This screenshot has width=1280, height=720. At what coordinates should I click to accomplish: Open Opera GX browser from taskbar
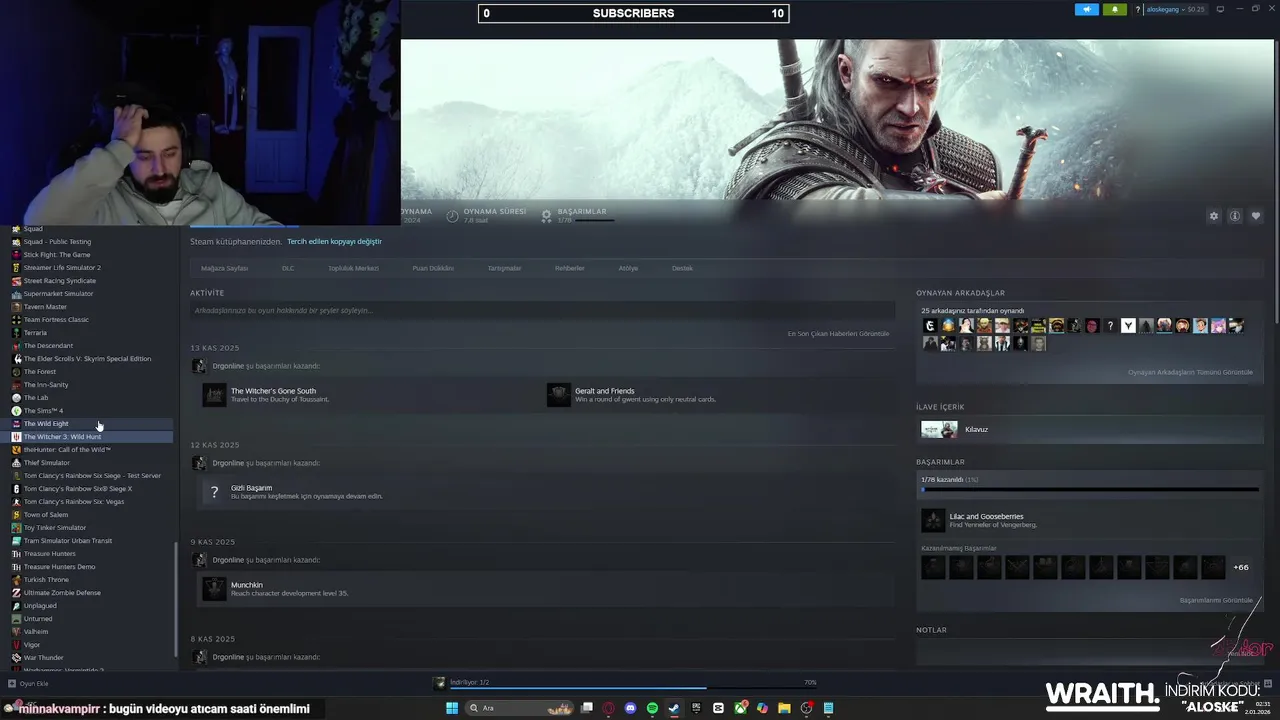point(608,708)
